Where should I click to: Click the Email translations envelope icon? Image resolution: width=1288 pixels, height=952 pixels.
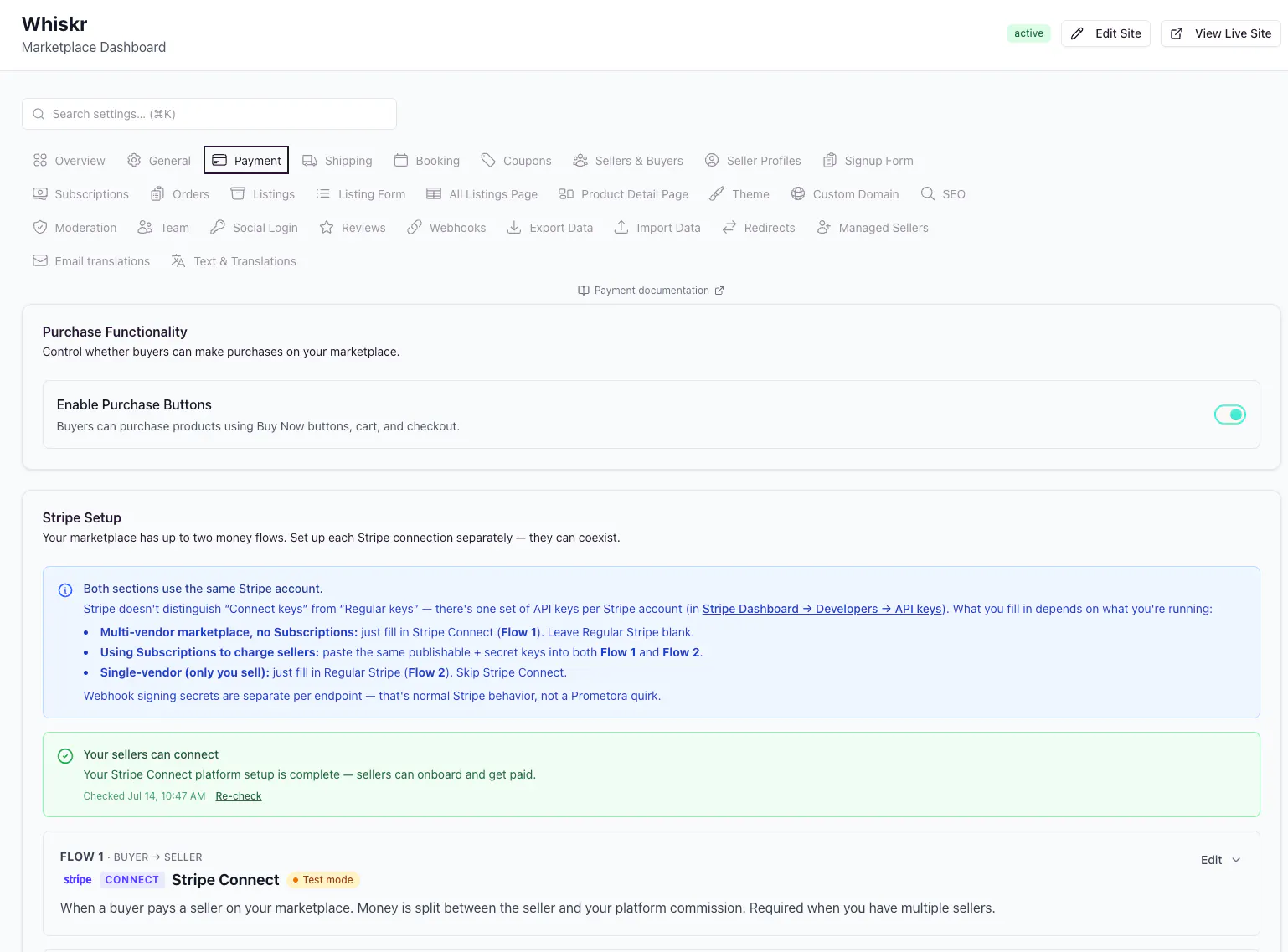tap(40, 260)
